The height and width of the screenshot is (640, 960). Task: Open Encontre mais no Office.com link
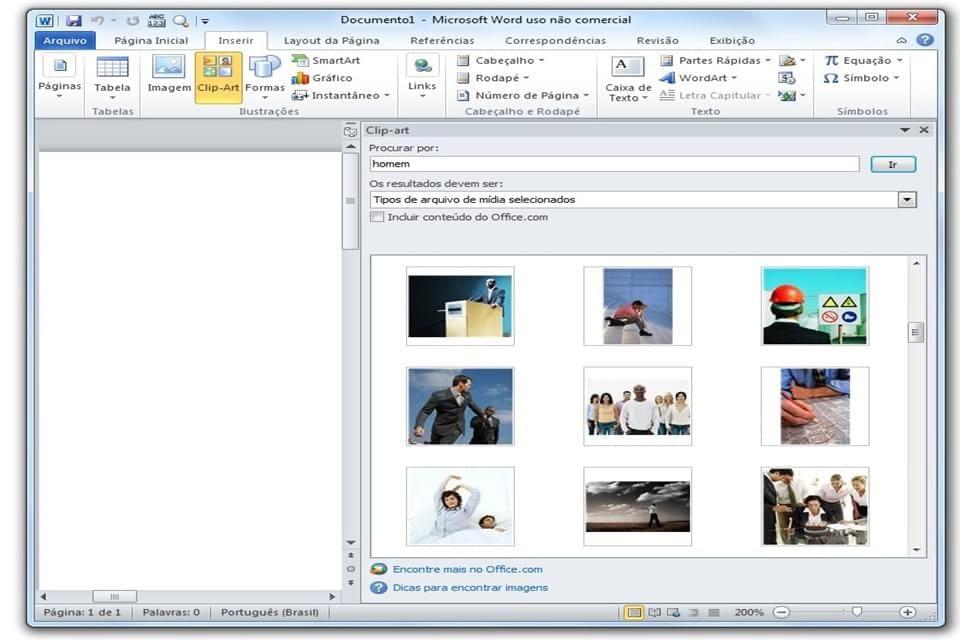(x=468, y=569)
